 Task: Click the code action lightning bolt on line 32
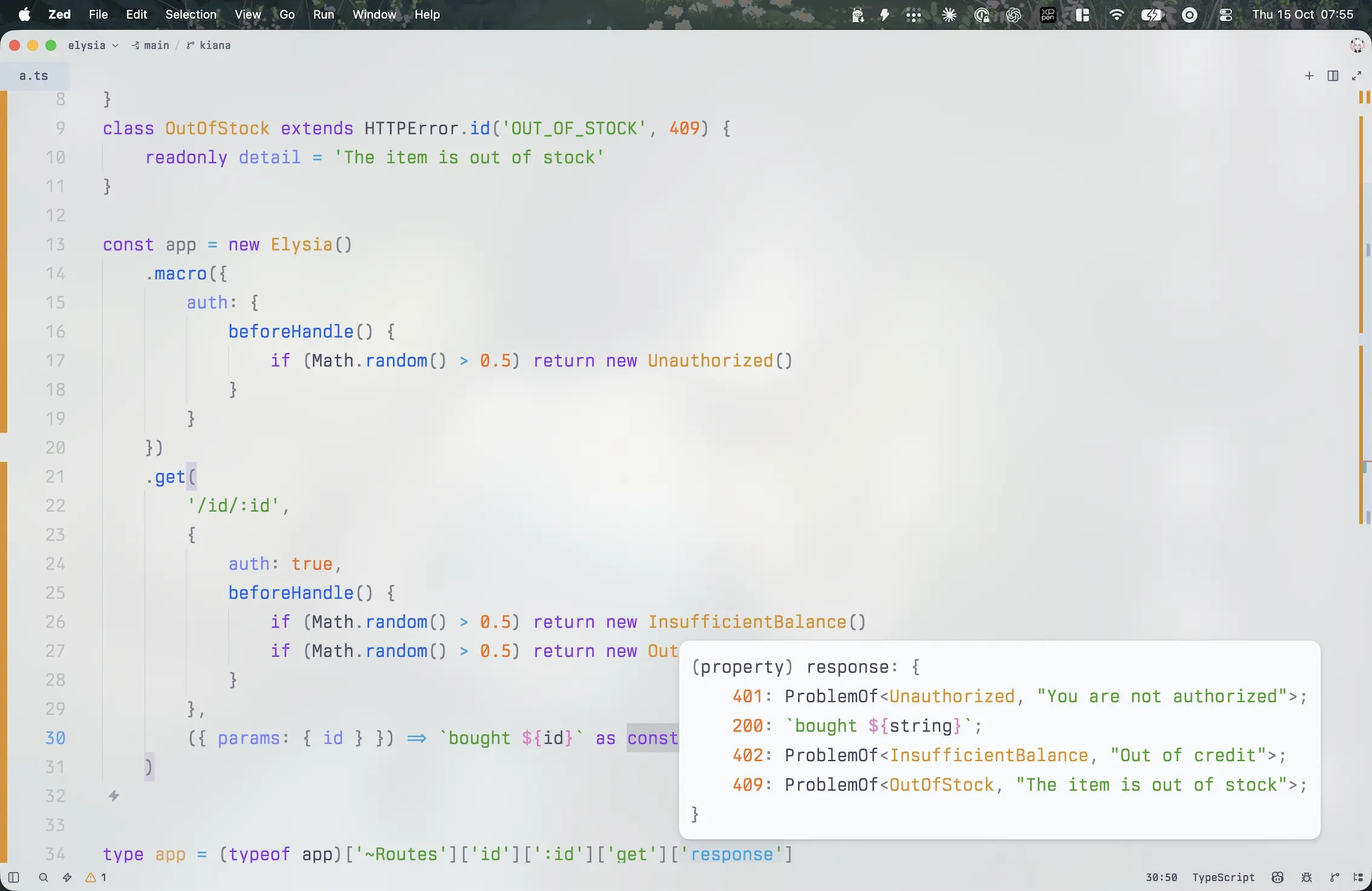pos(114,795)
